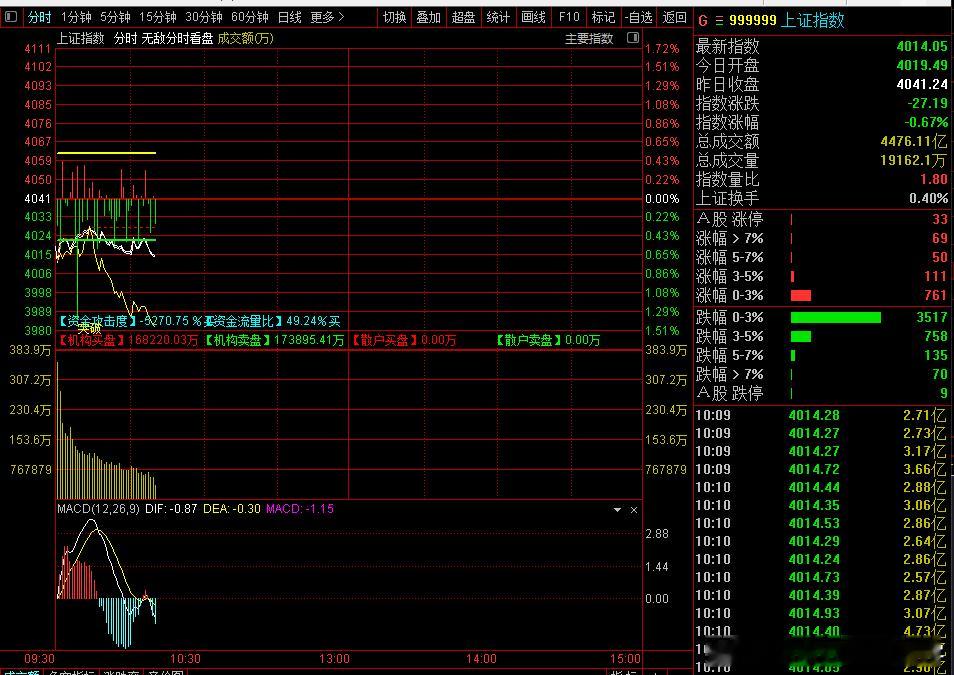Click the 上证换手 value 0.40%
Screen dimensions: 954x675
(928, 198)
